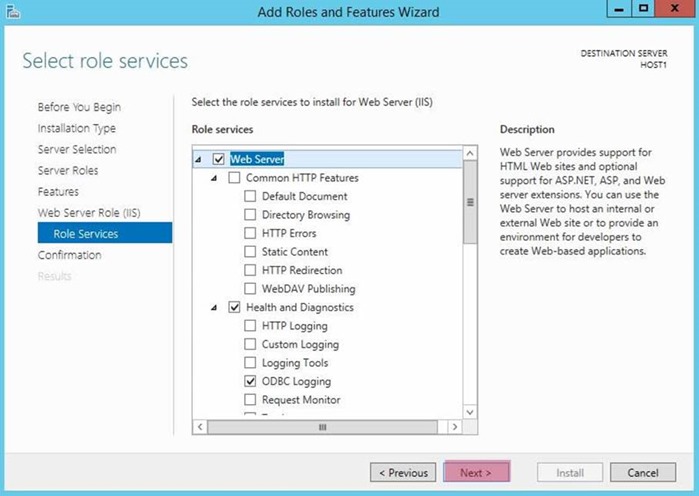Tick the HTTP Logging checkbox
The height and width of the screenshot is (496, 699).
[250, 326]
